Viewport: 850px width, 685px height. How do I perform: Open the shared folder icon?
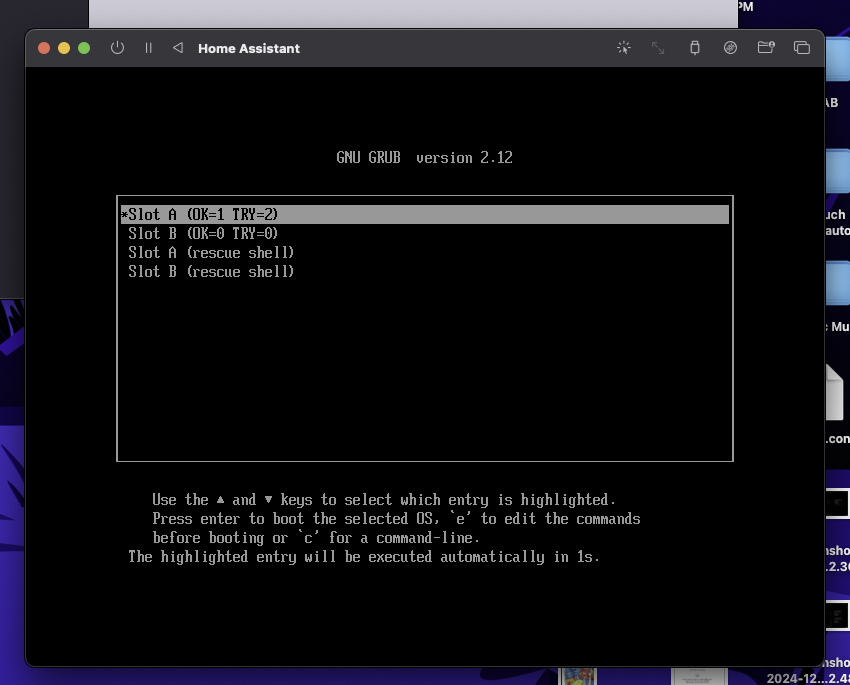[x=766, y=47]
